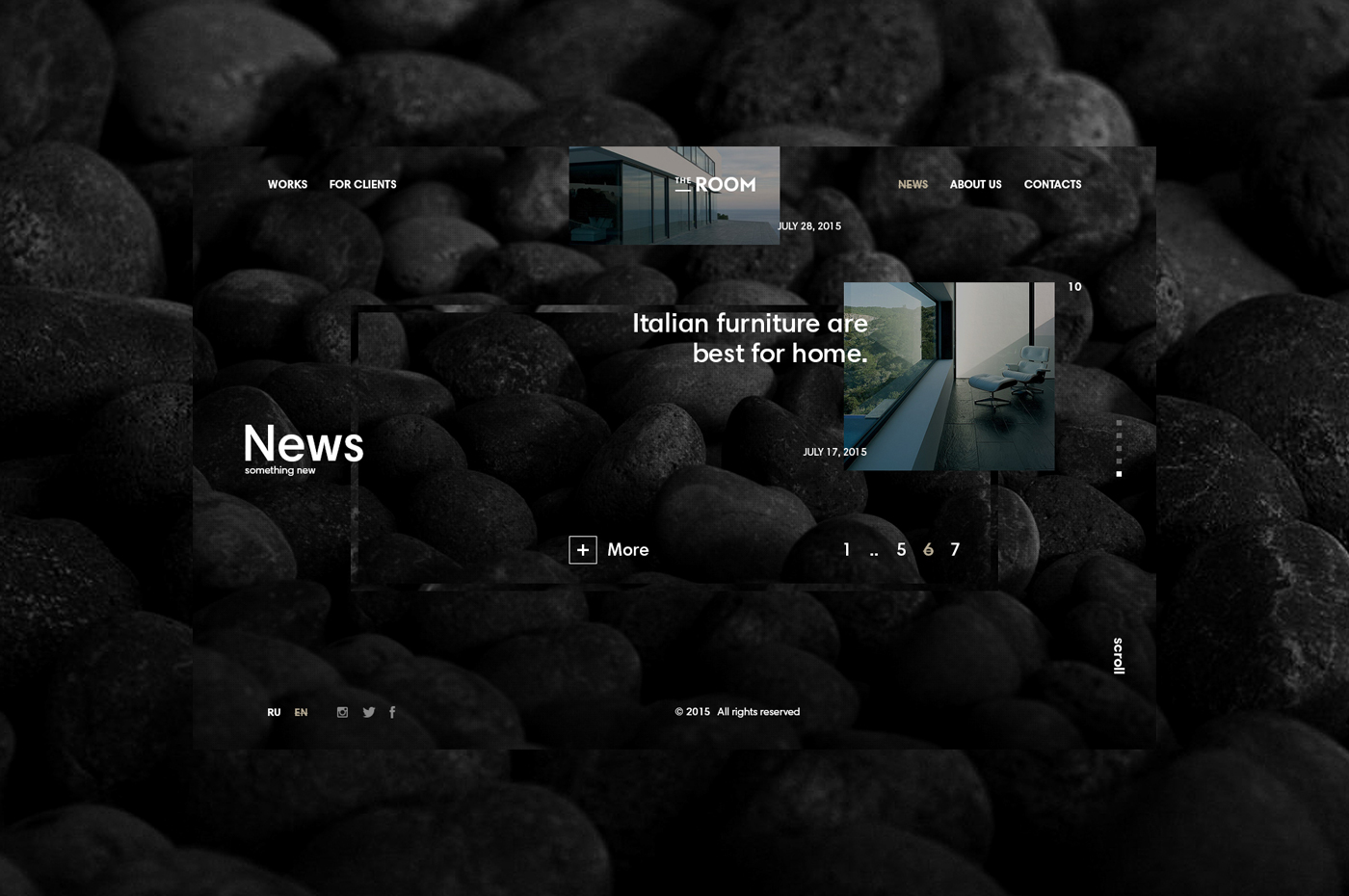The image size is (1349, 896).
Task: Open the Works menu item
Action: [x=287, y=184]
